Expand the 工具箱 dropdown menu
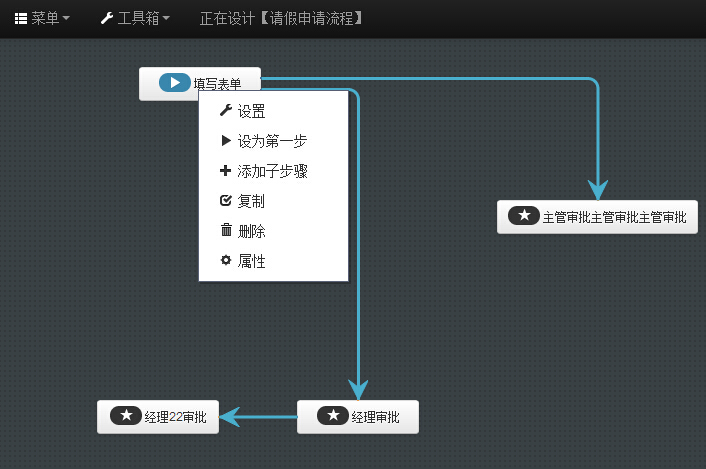 click(135, 18)
